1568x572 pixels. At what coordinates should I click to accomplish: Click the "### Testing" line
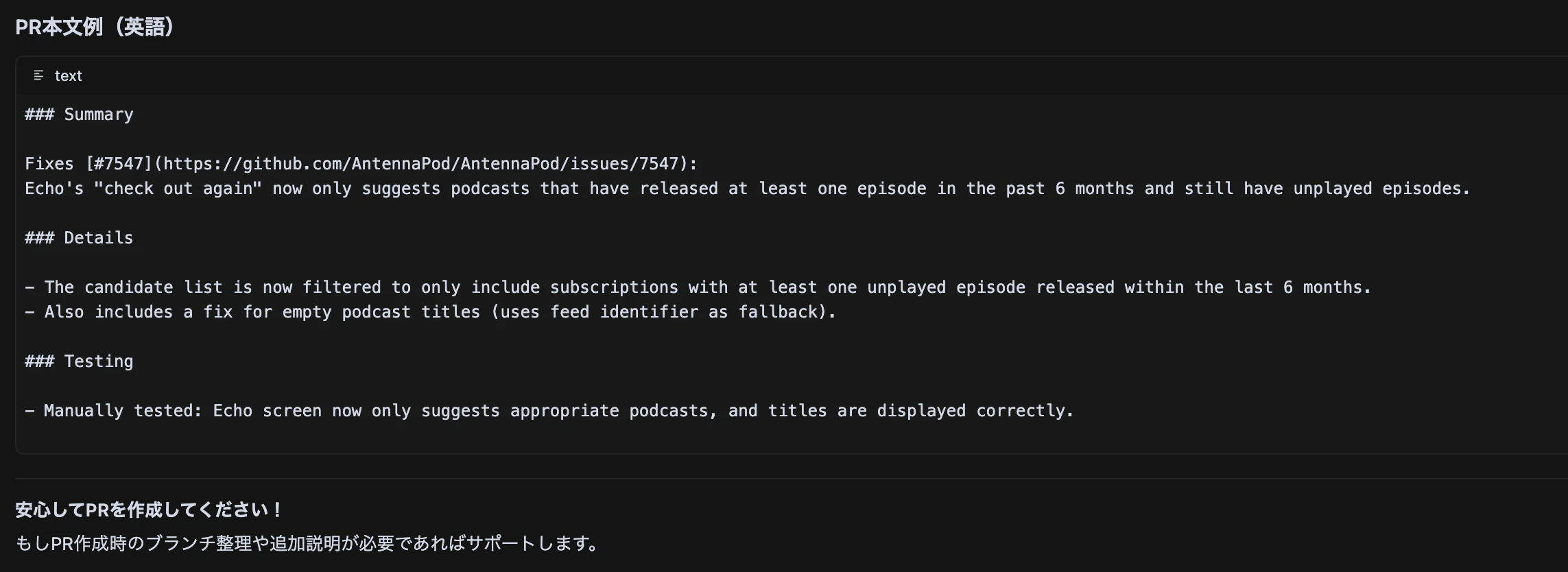tap(79, 361)
